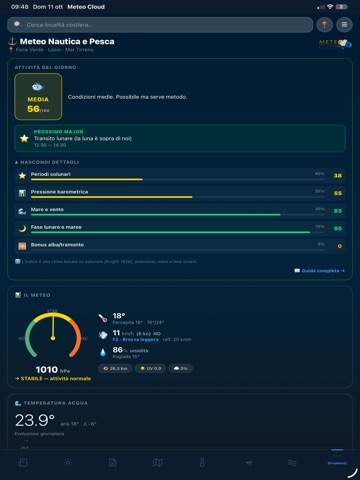
Task: Tap the 'STABILE — attività normale' status
Action: [53, 379]
